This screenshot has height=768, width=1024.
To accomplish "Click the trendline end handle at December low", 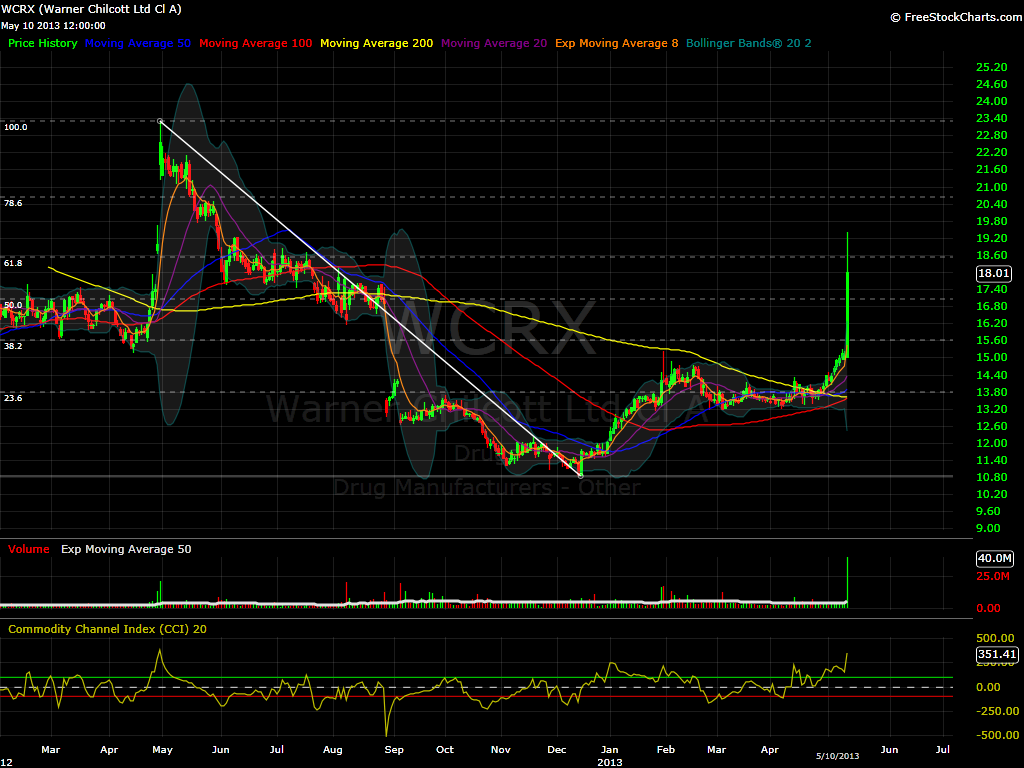I will pyautogui.click(x=581, y=476).
